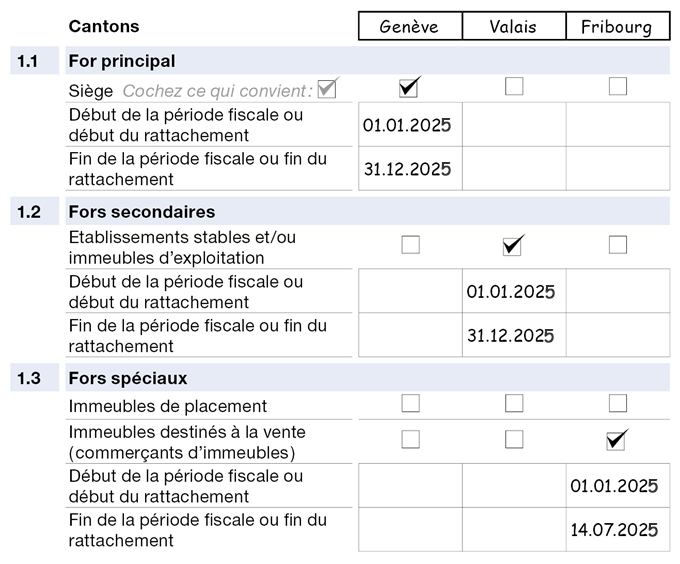Untick Etablissements stables for Valais
The height and width of the screenshot is (564, 680).
pyautogui.click(x=514, y=245)
